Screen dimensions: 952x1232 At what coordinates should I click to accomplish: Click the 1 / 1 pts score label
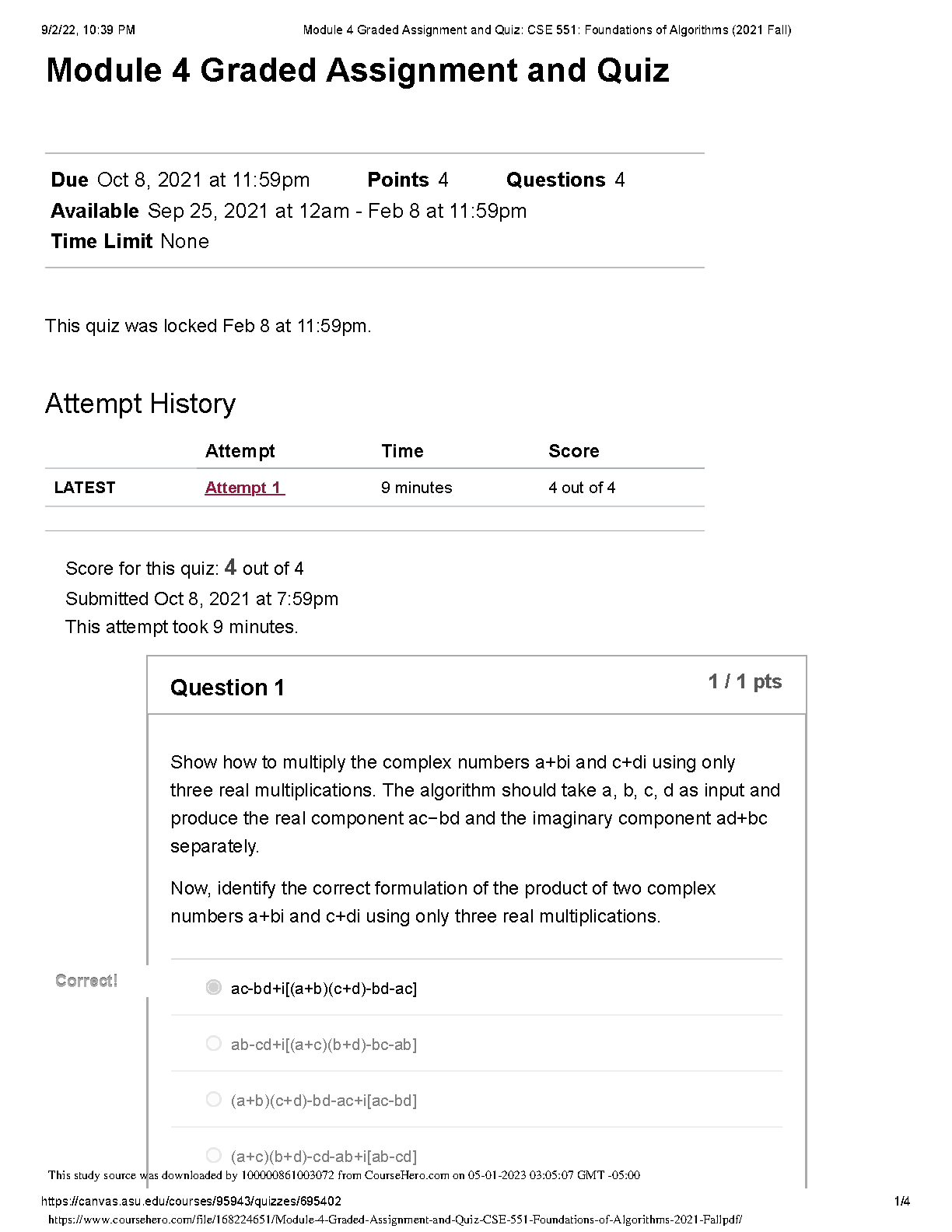(744, 682)
